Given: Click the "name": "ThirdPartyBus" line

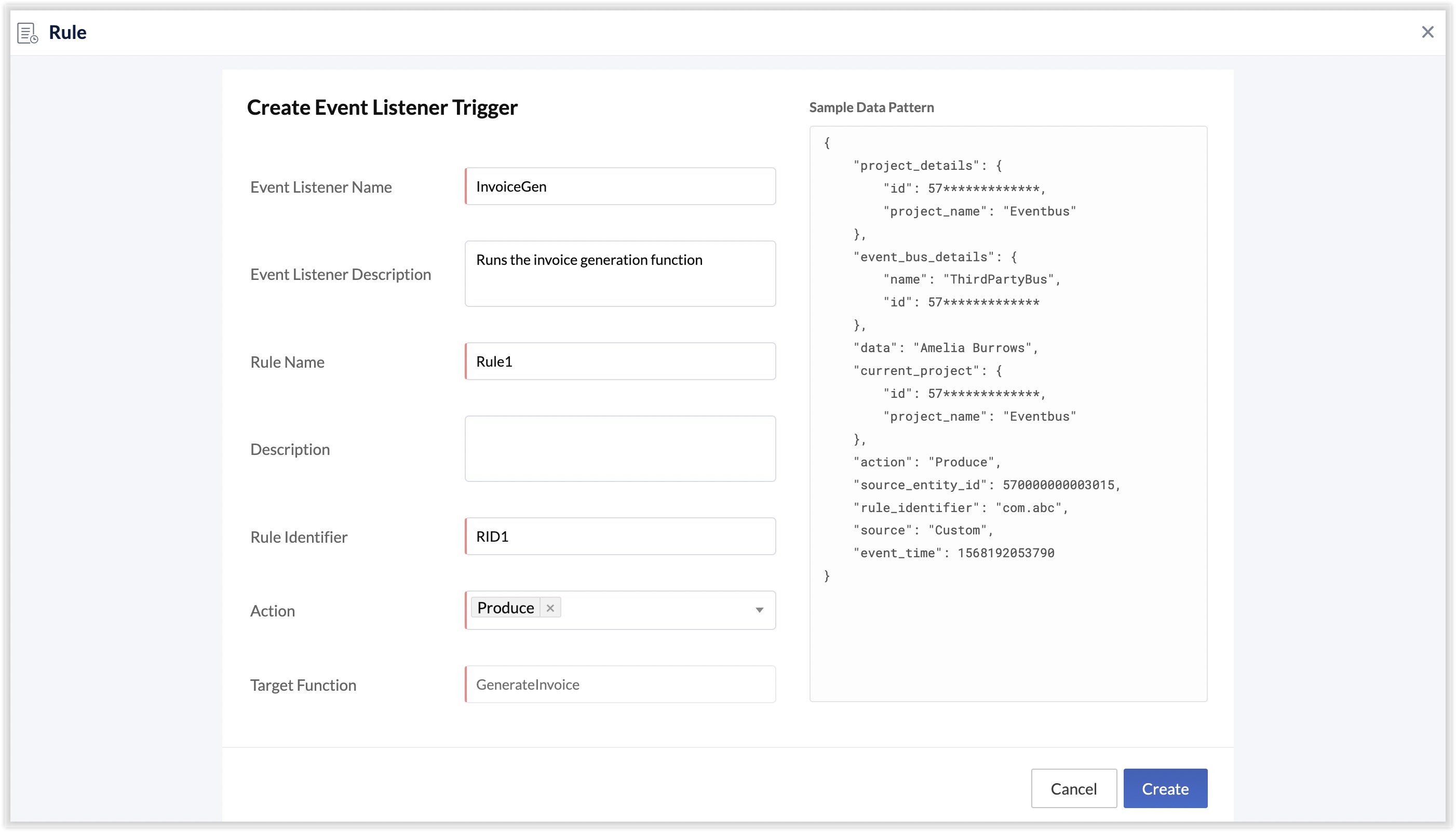Looking at the screenshot, I should (971, 279).
